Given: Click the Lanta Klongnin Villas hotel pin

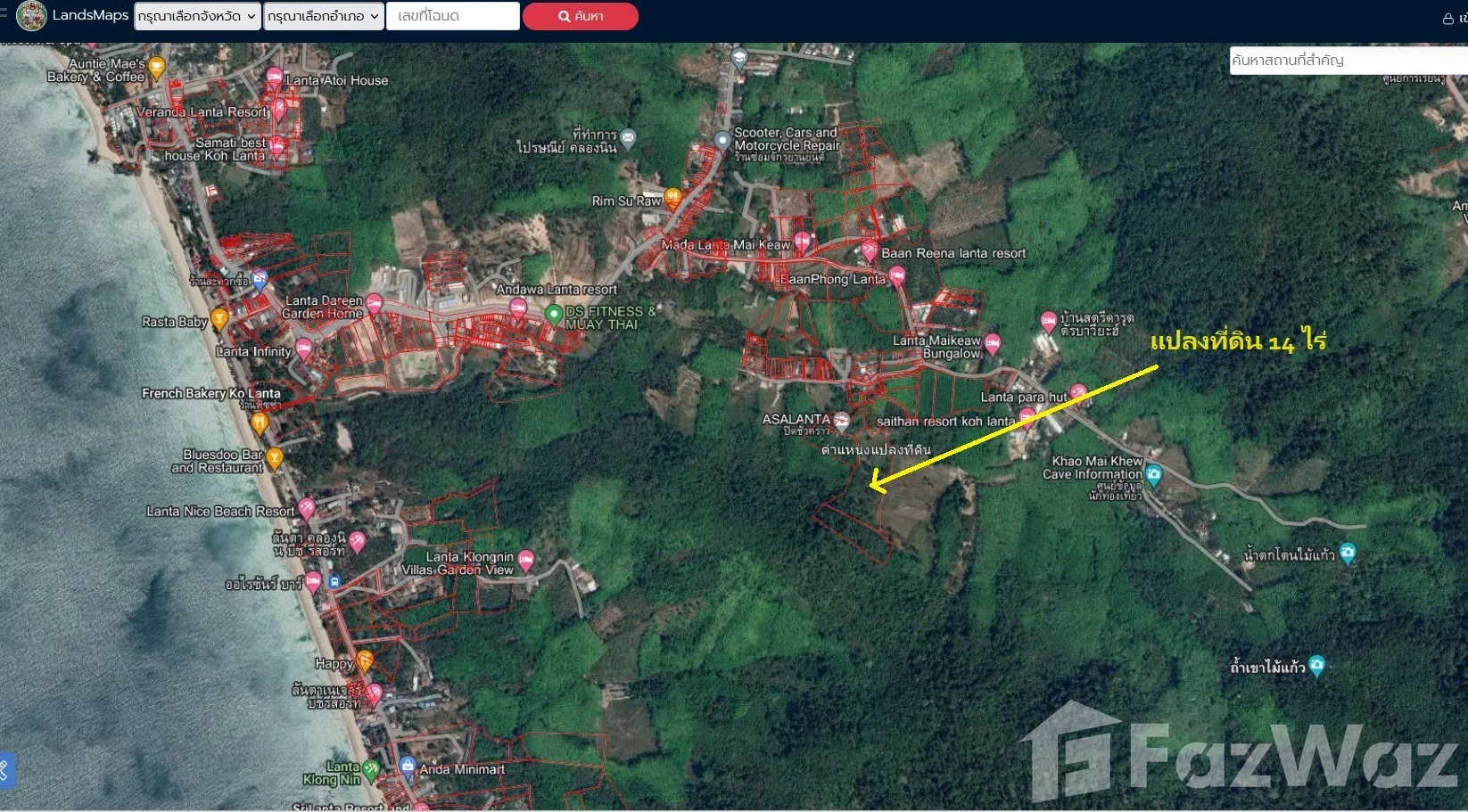Looking at the screenshot, I should coord(526,559).
